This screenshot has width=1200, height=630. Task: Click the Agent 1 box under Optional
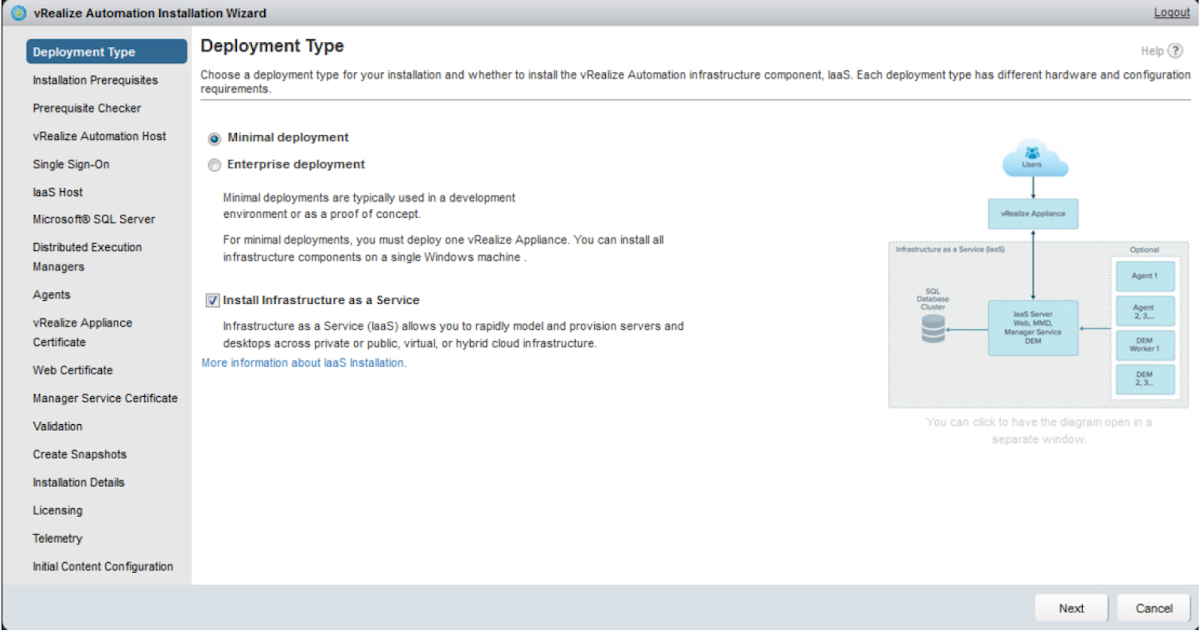tap(1144, 275)
